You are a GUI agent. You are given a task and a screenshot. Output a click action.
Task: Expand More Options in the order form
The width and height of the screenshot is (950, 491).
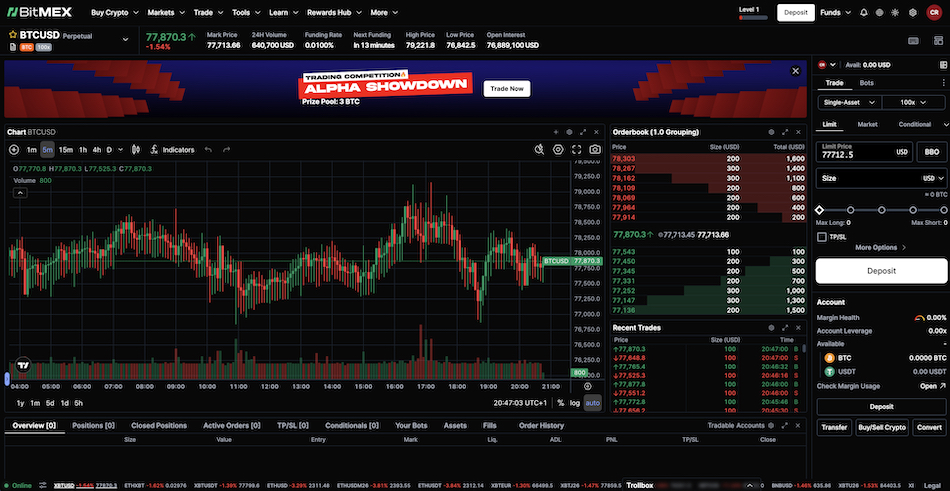(x=881, y=247)
